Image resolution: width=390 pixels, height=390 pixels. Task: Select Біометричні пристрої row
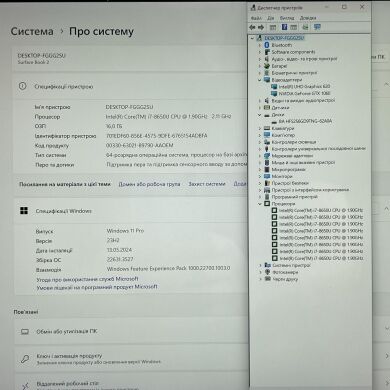click(x=294, y=73)
